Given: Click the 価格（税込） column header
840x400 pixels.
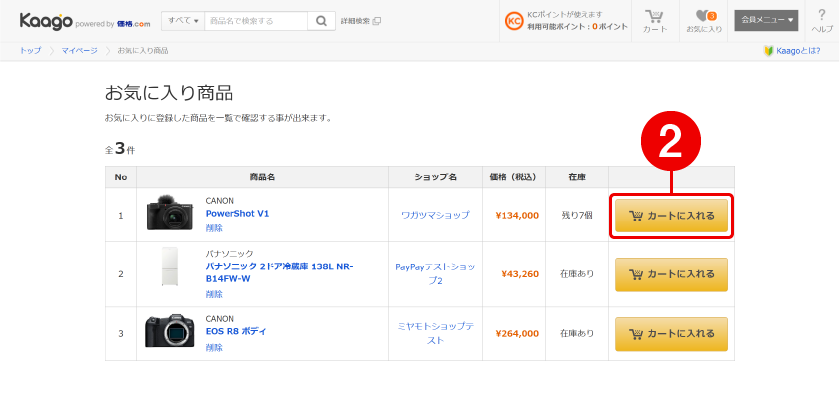Looking at the screenshot, I should (x=513, y=177).
